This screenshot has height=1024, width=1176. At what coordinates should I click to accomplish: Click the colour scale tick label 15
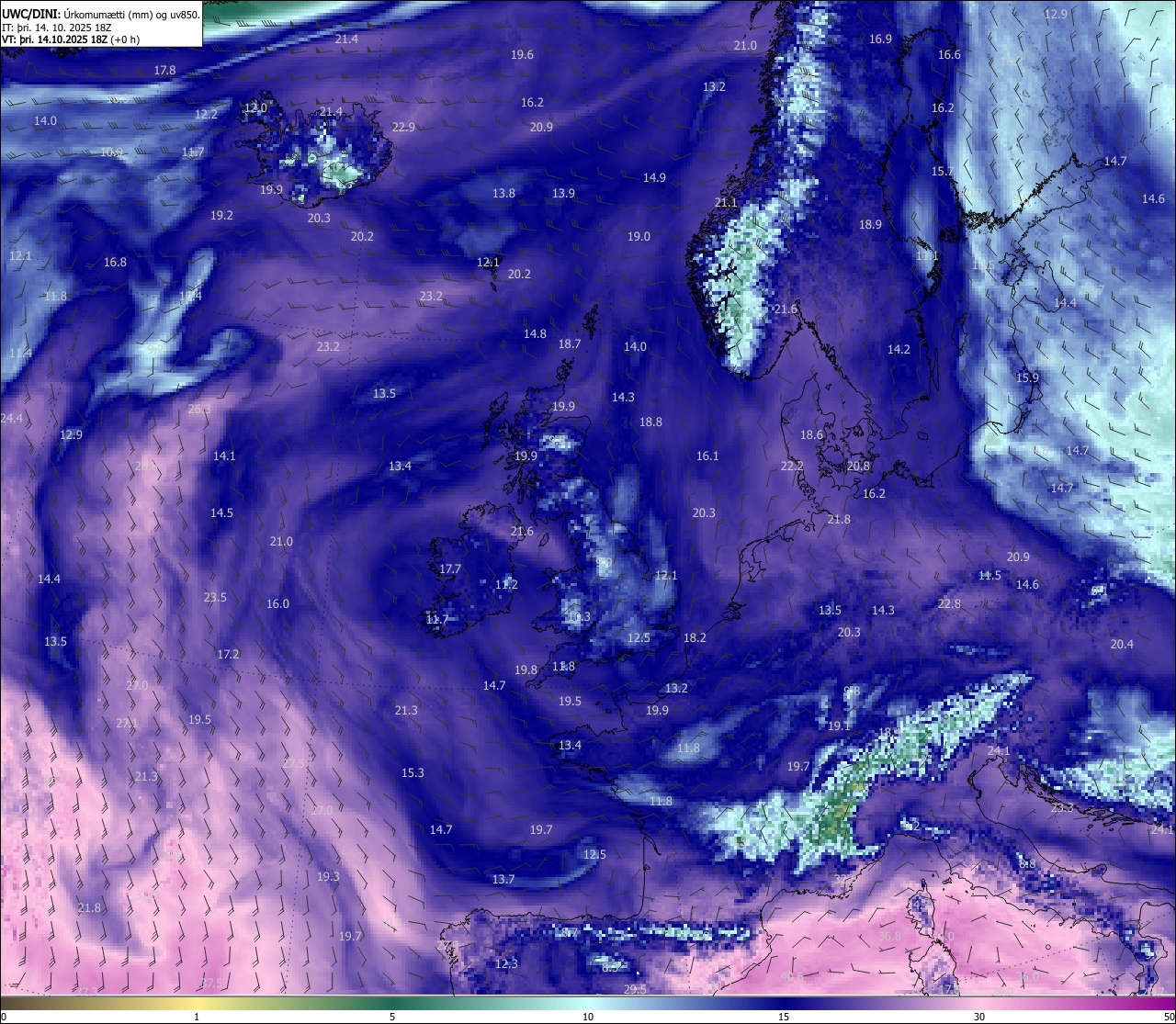[784, 1017]
